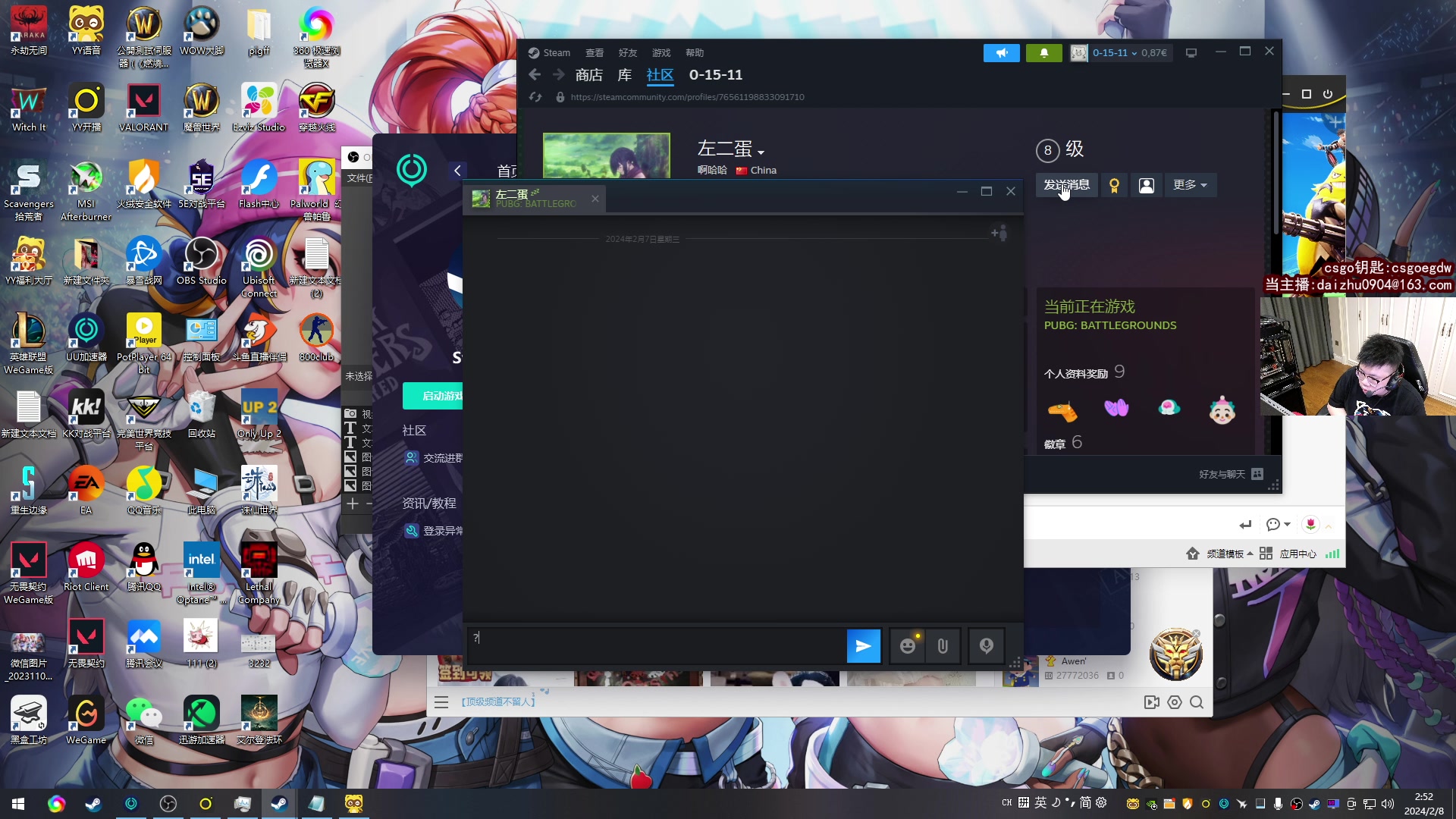
Task: Click Steam announcements megaphone icon
Action: tap(1002, 53)
